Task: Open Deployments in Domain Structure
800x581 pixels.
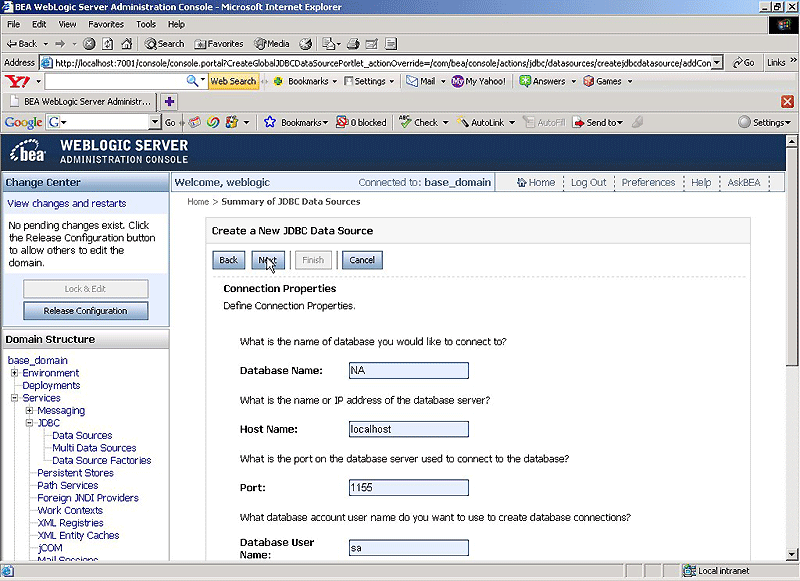Action: point(51,386)
